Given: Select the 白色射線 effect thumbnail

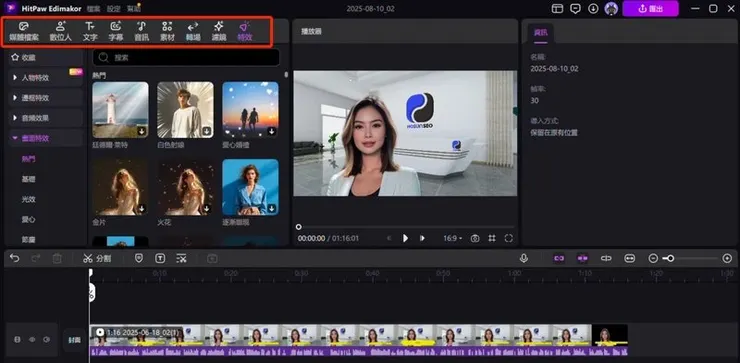Looking at the screenshot, I should point(185,110).
